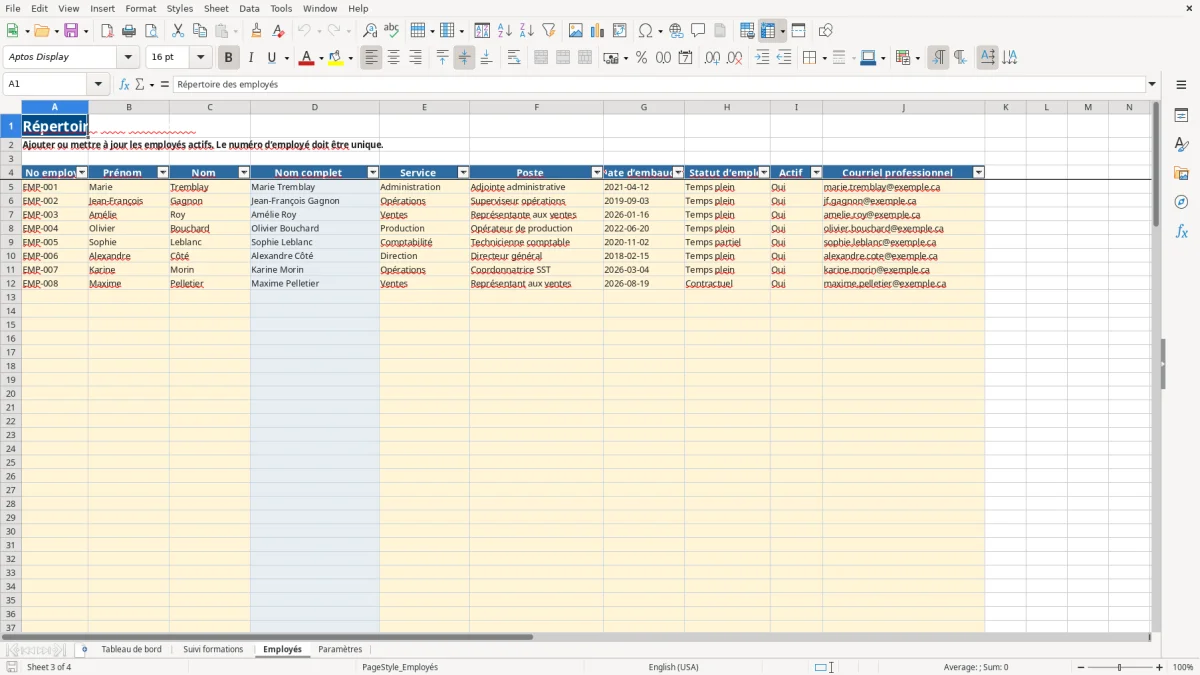Insert a comment
Image resolution: width=1200 pixels, height=675 pixels.
(x=698, y=31)
